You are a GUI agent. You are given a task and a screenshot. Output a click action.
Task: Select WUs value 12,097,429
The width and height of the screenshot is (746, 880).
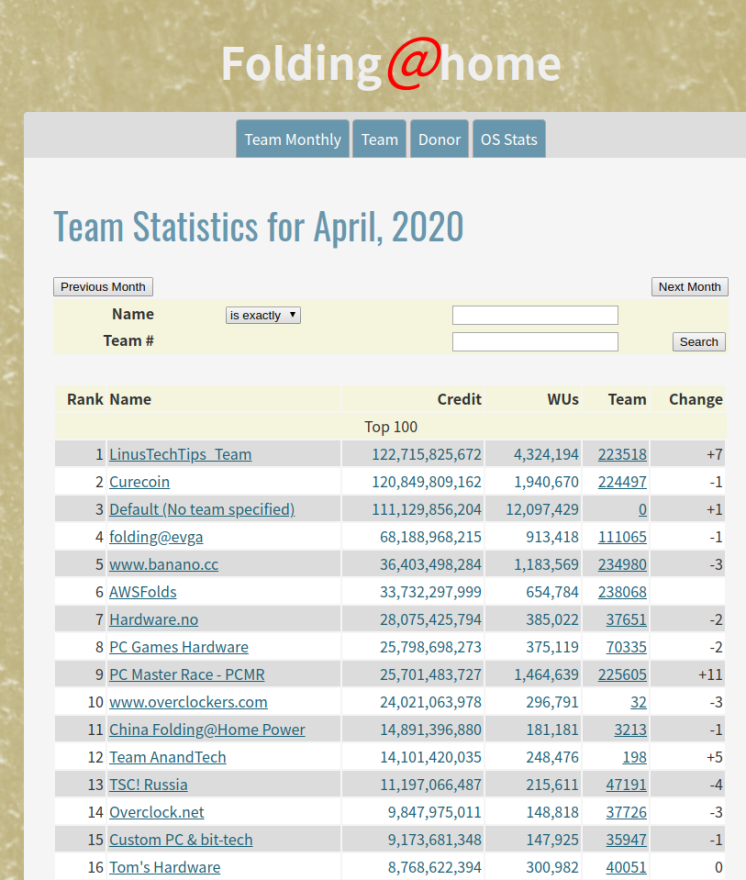point(542,510)
